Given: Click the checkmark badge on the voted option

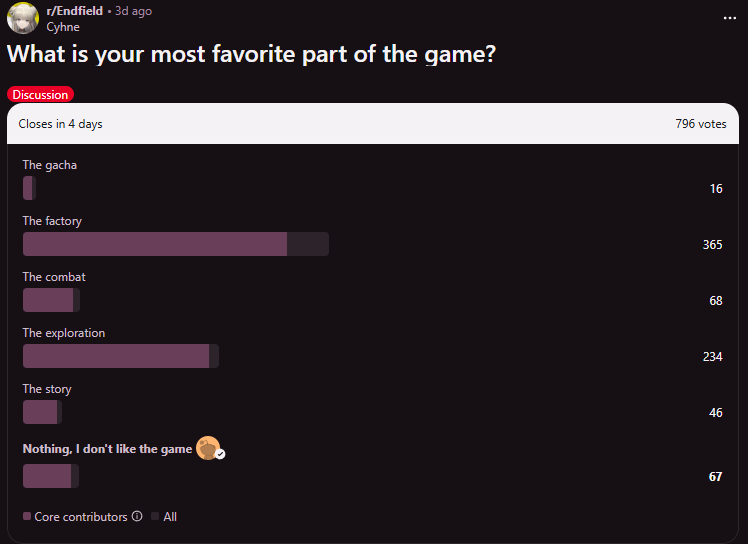Looking at the screenshot, I should (x=220, y=454).
